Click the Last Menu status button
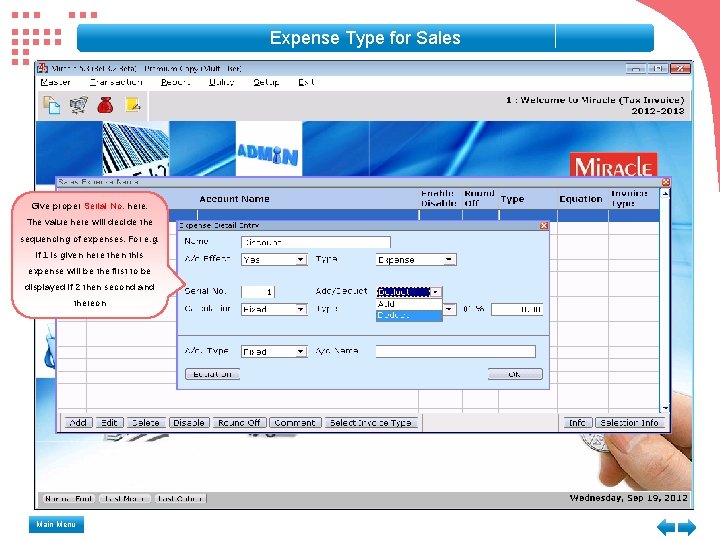 [124, 499]
